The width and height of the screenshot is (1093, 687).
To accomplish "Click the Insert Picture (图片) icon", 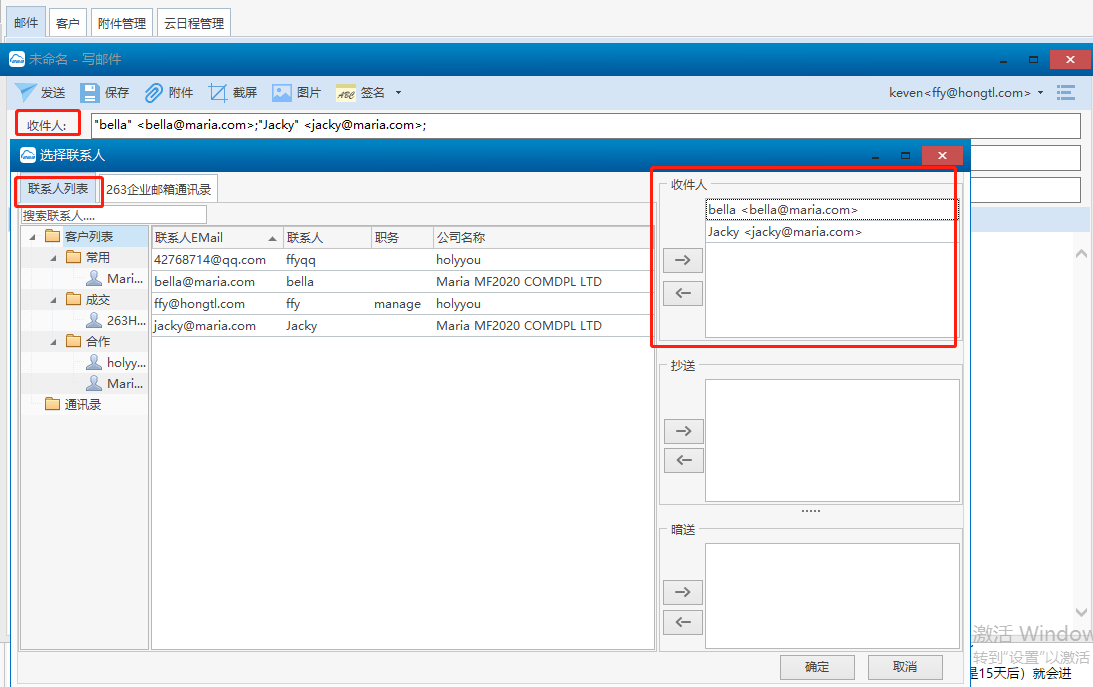I will tap(282, 93).
